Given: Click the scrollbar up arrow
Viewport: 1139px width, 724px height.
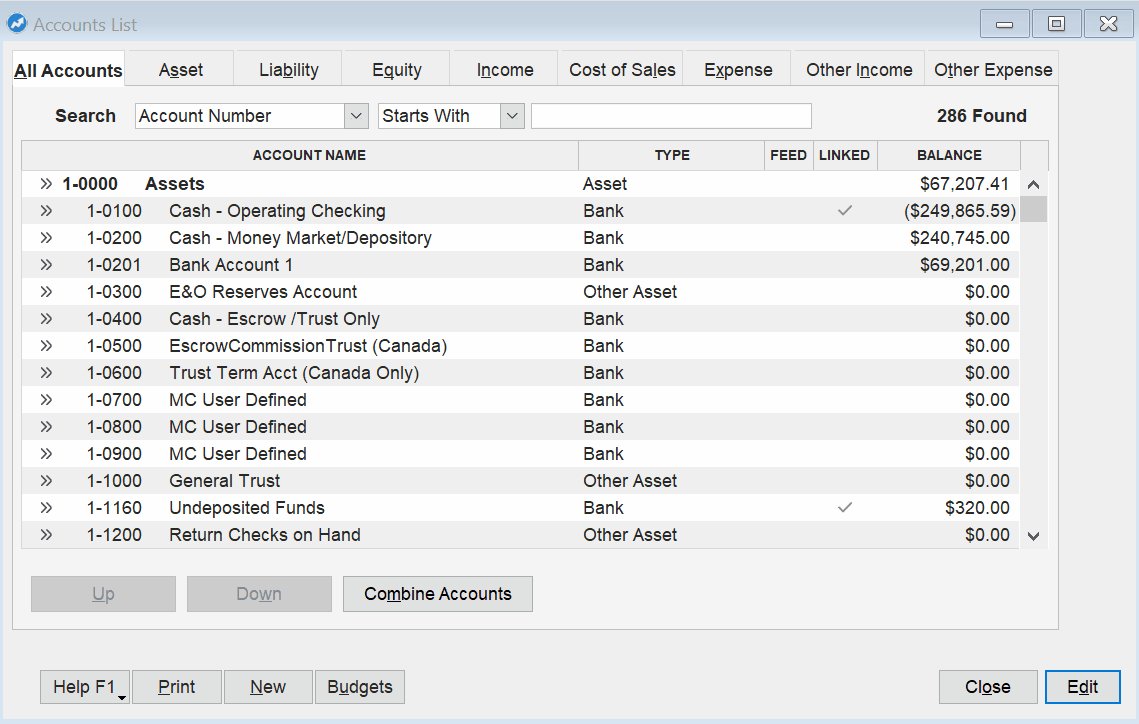Looking at the screenshot, I should tap(1033, 184).
